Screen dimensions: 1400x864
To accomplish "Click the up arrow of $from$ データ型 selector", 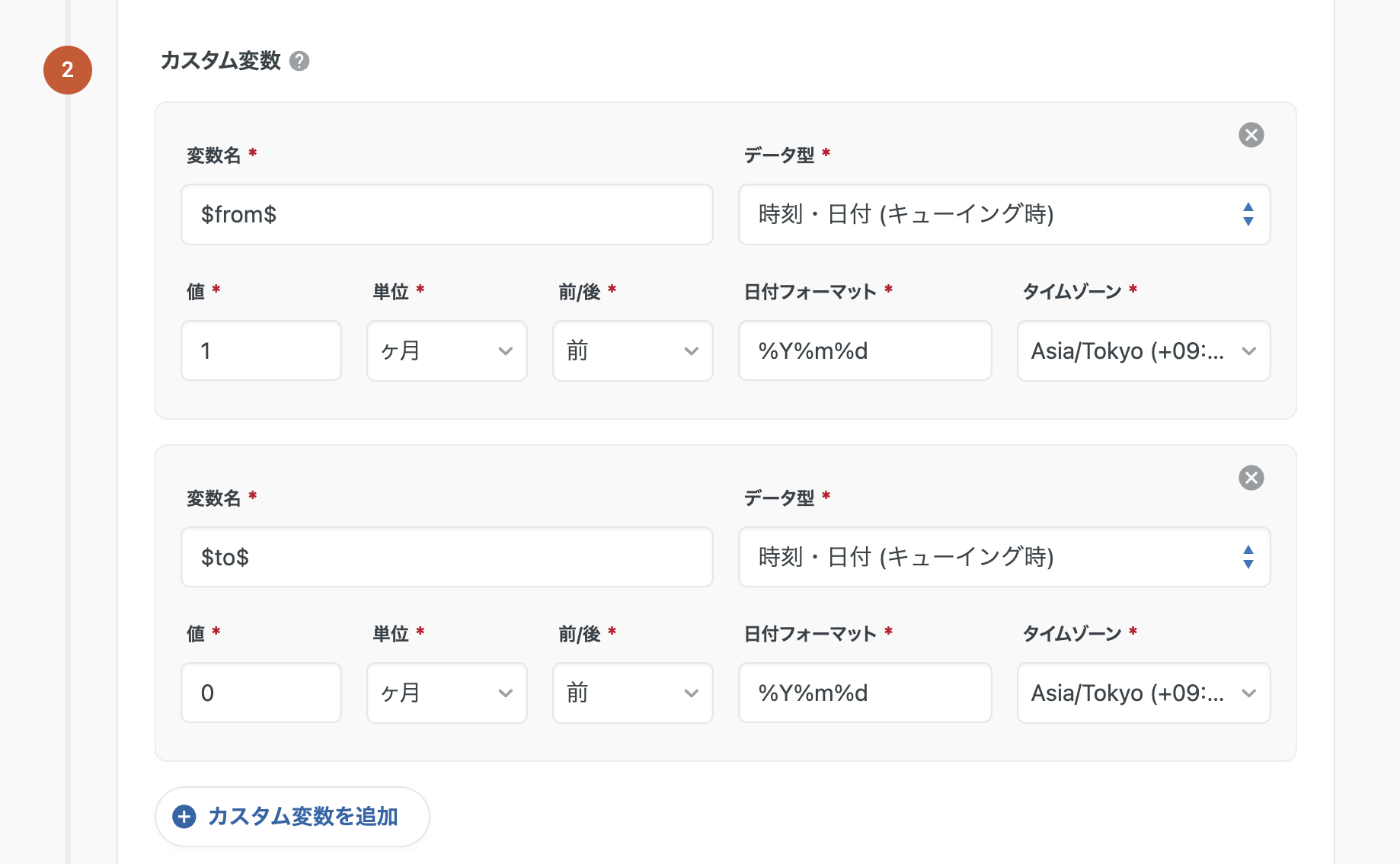I will (x=1248, y=208).
